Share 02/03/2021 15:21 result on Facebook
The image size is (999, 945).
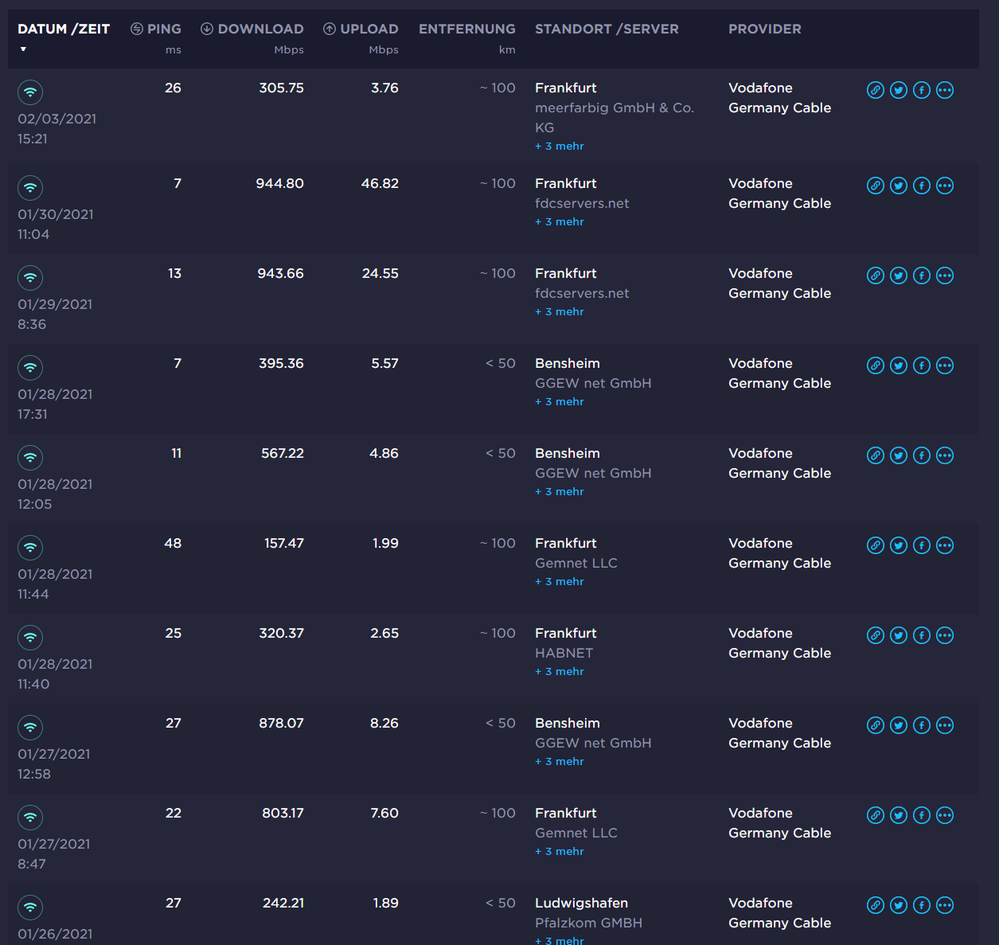pyautogui.click(x=921, y=90)
